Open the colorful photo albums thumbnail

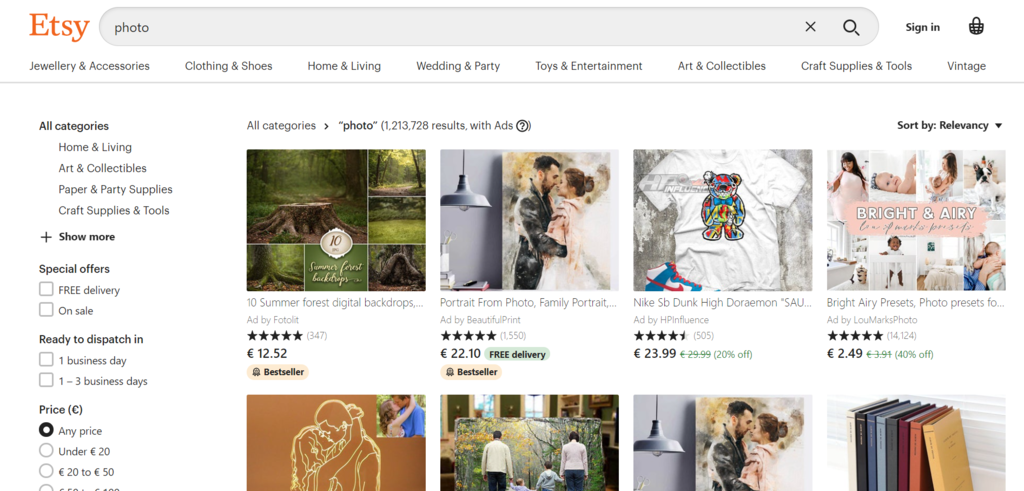click(916, 443)
